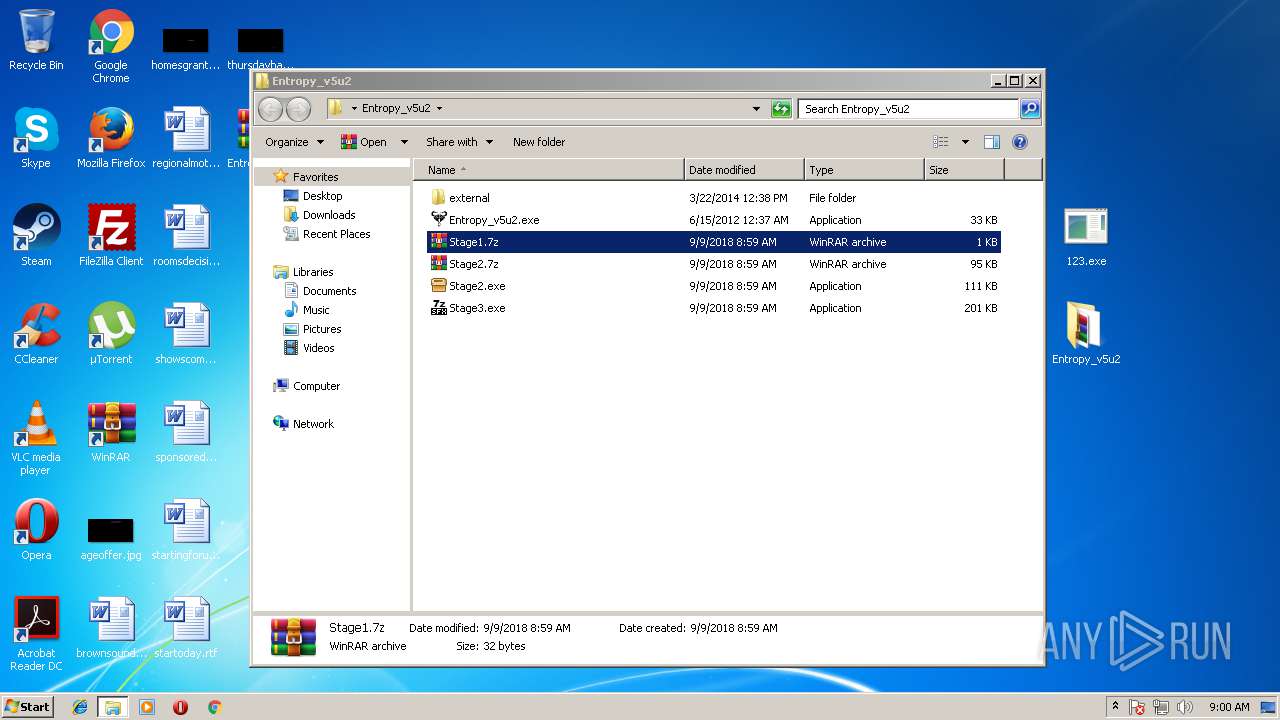
Task: Sort files by Date modified column
Action: tap(744, 170)
